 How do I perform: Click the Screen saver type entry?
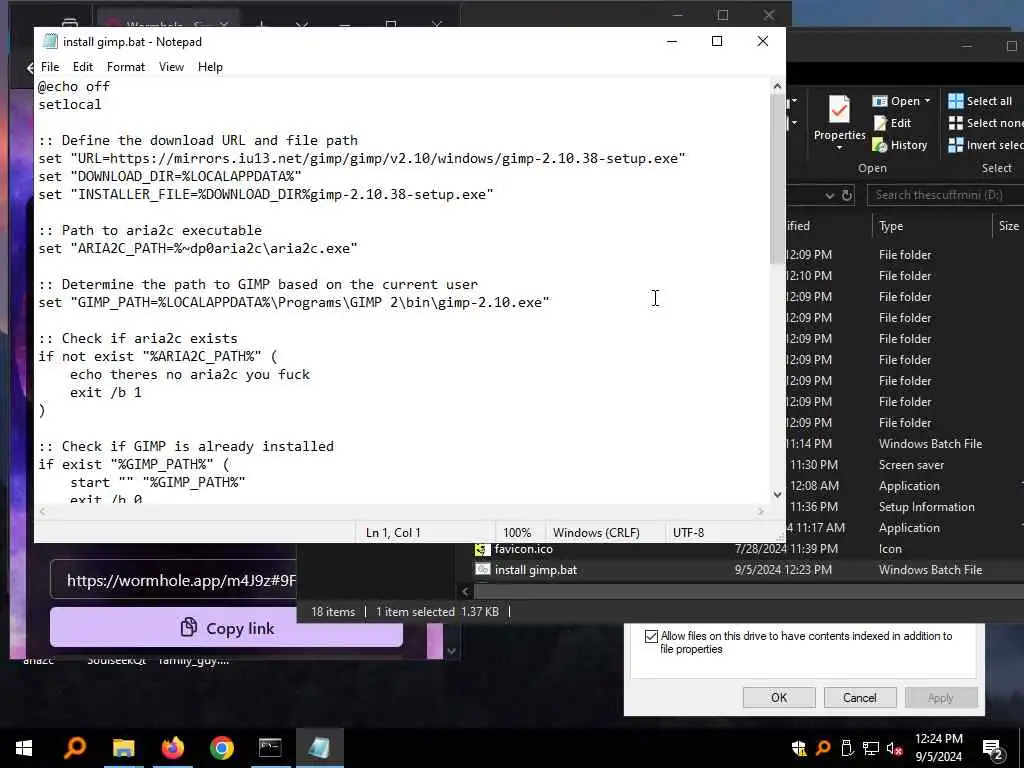pyautogui.click(x=911, y=465)
